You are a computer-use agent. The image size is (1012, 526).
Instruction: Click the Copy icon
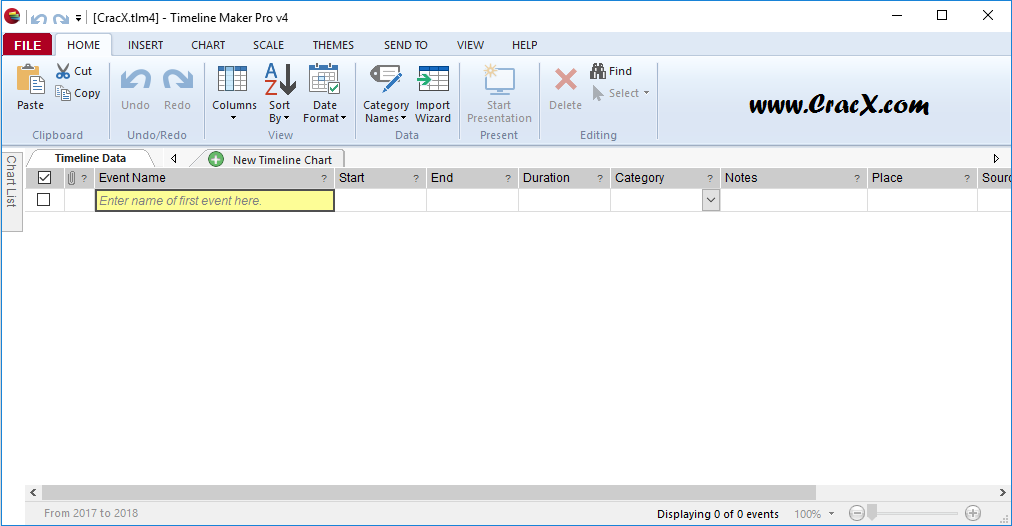[63, 93]
